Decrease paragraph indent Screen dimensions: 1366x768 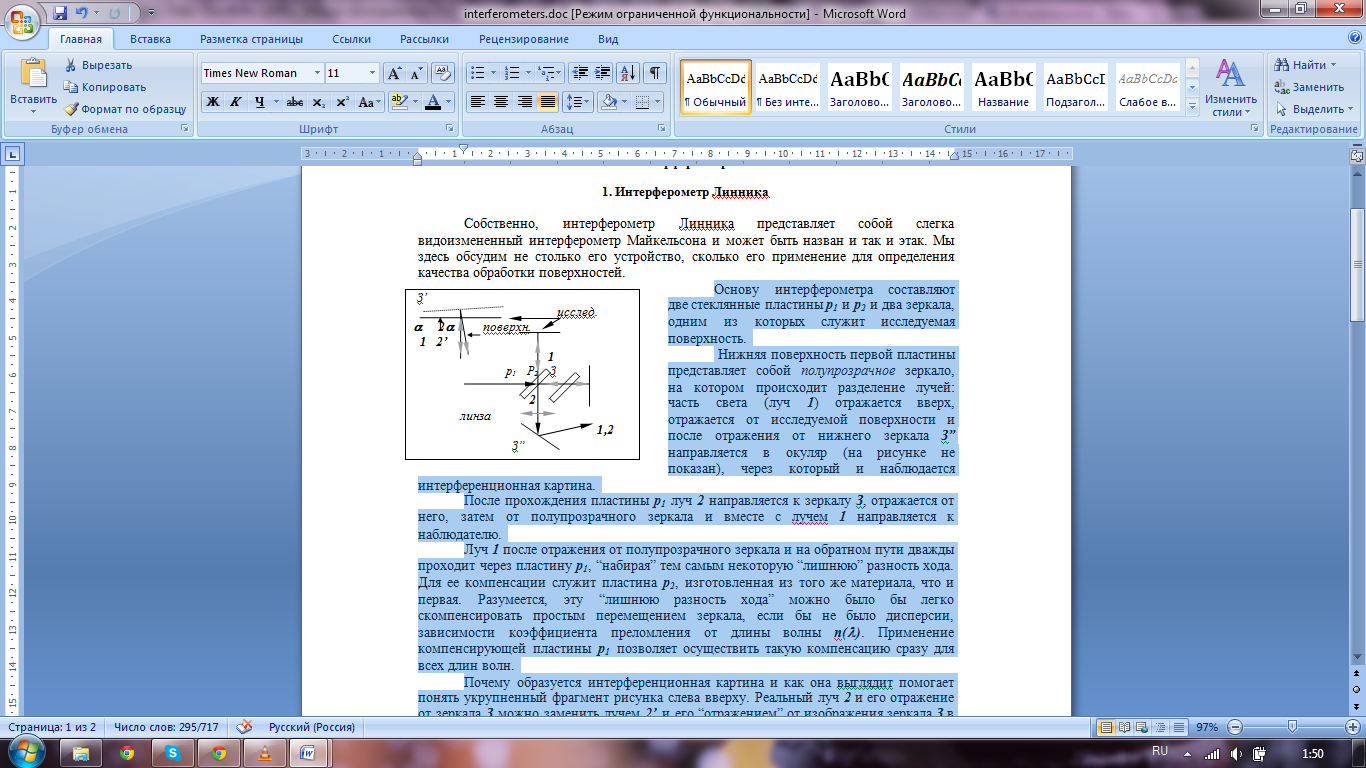tap(580, 73)
